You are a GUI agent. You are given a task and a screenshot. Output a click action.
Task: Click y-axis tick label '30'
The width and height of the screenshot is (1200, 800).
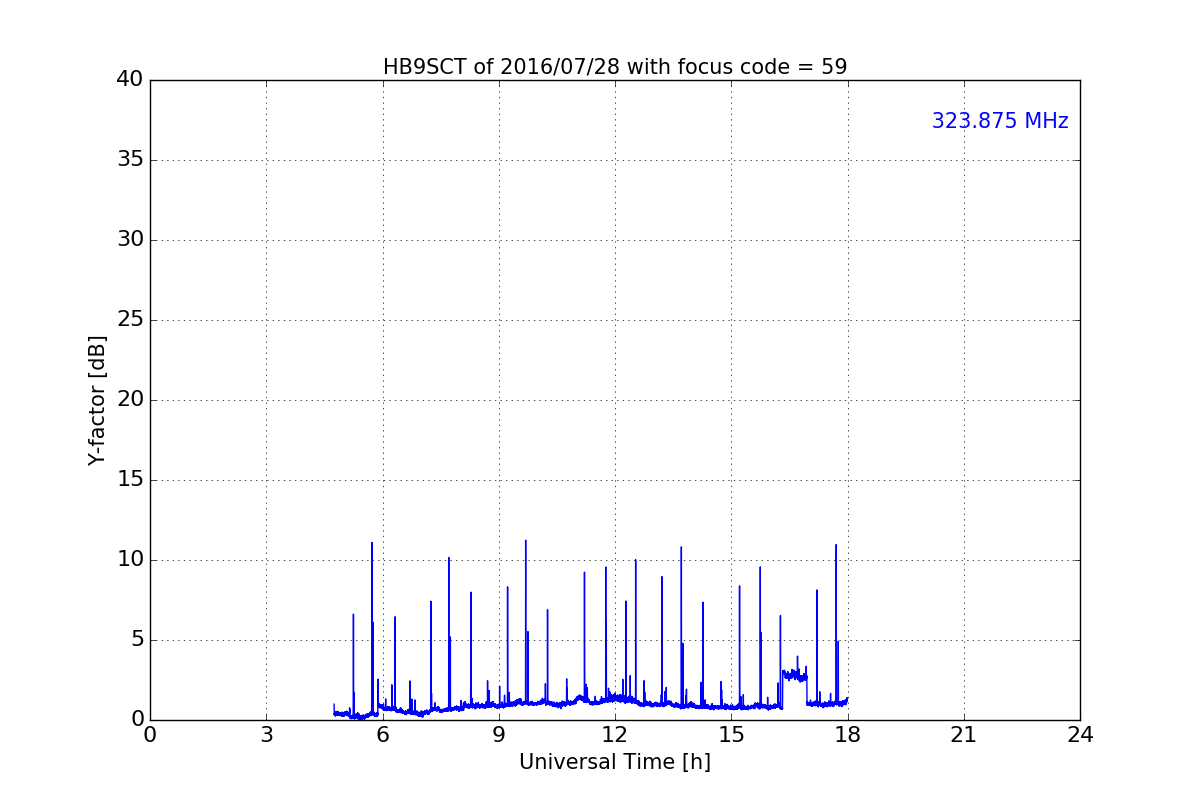tap(130, 240)
